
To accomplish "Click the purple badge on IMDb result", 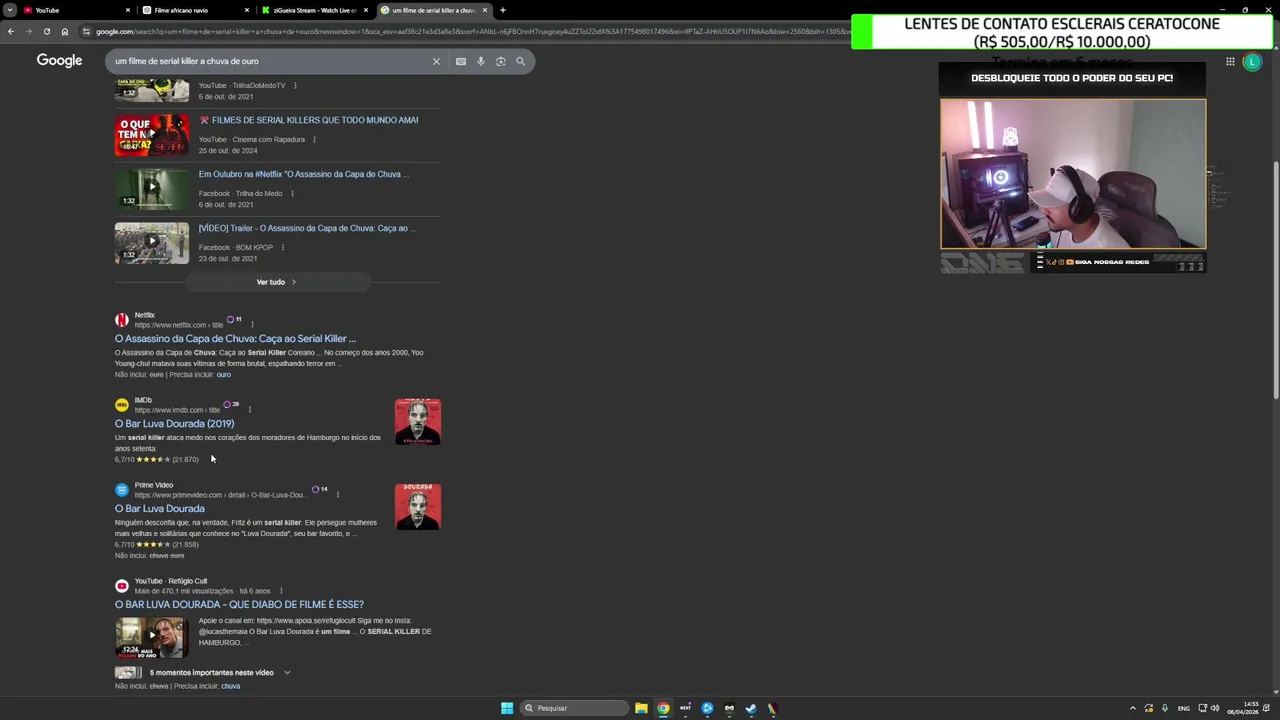I will [232, 404].
